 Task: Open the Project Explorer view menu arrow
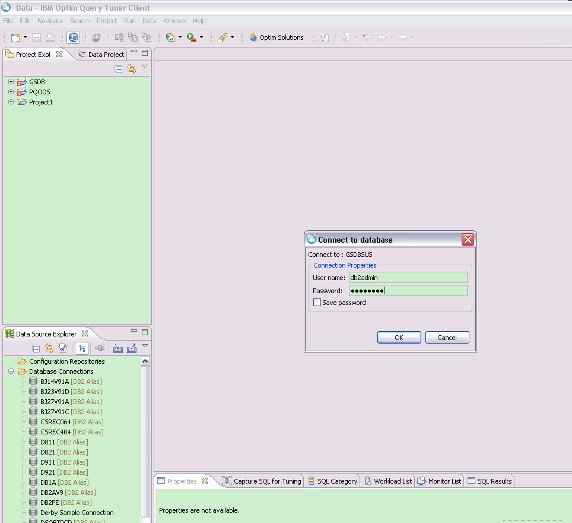click(x=145, y=67)
